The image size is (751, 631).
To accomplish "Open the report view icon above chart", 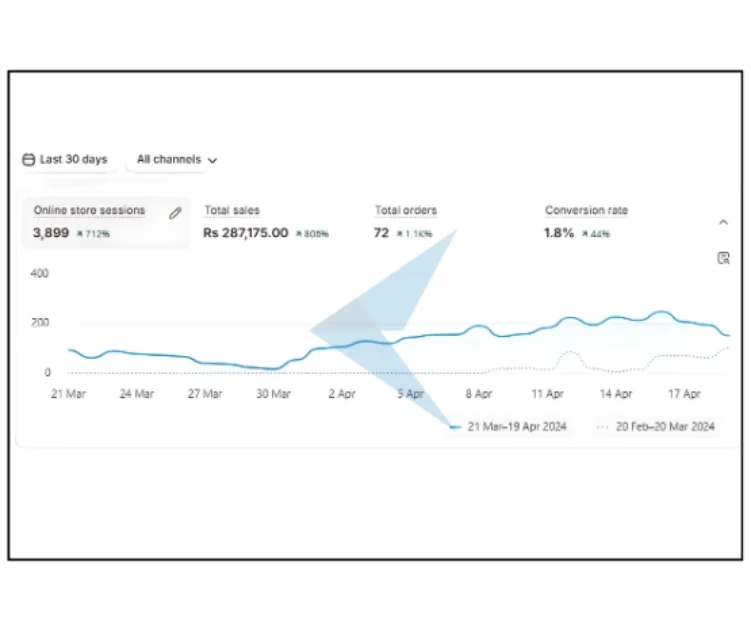I will (x=723, y=258).
